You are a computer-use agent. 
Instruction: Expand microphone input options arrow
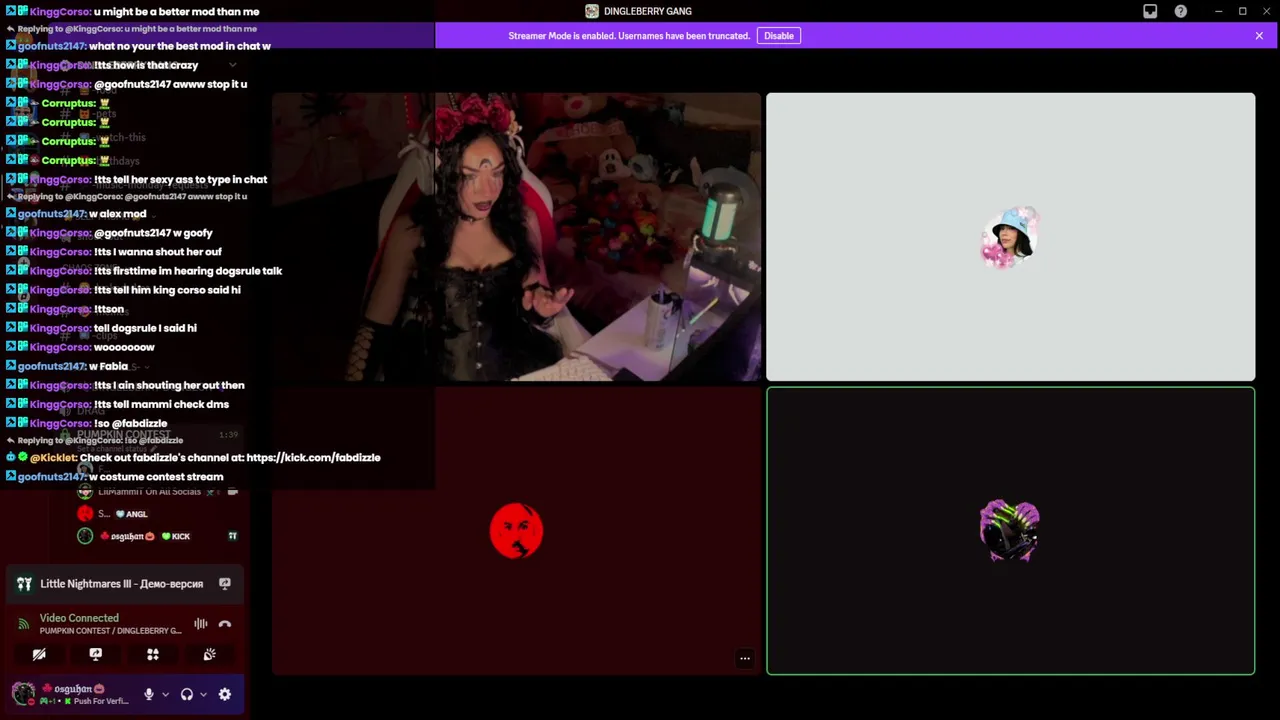tap(165, 694)
